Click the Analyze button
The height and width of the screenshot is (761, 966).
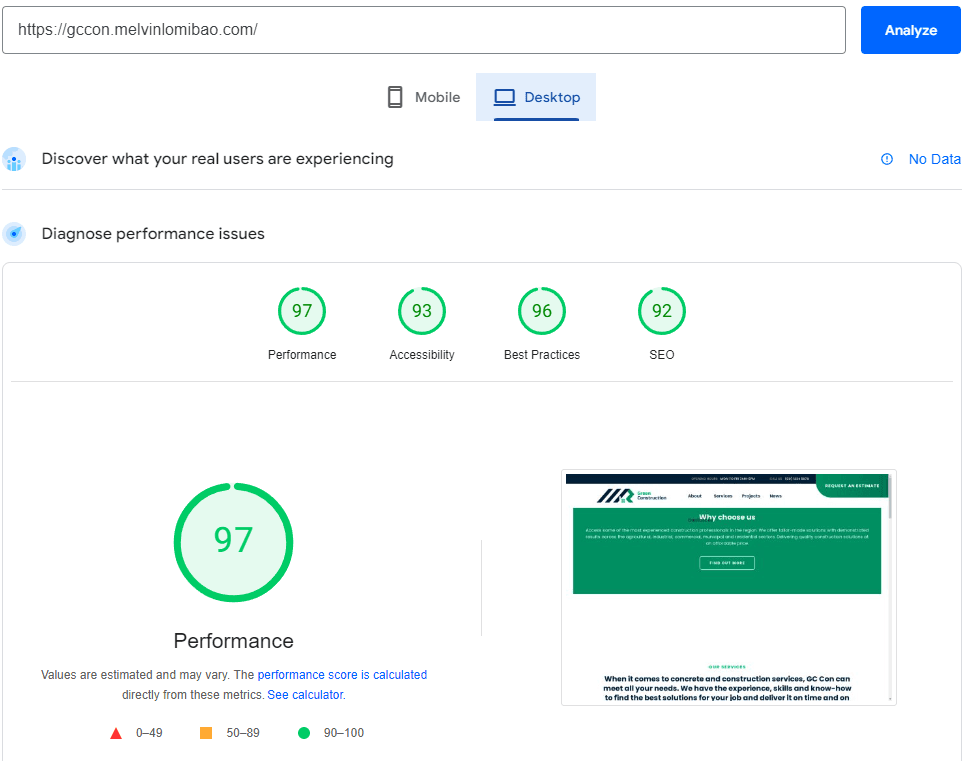[x=910, y=30]
